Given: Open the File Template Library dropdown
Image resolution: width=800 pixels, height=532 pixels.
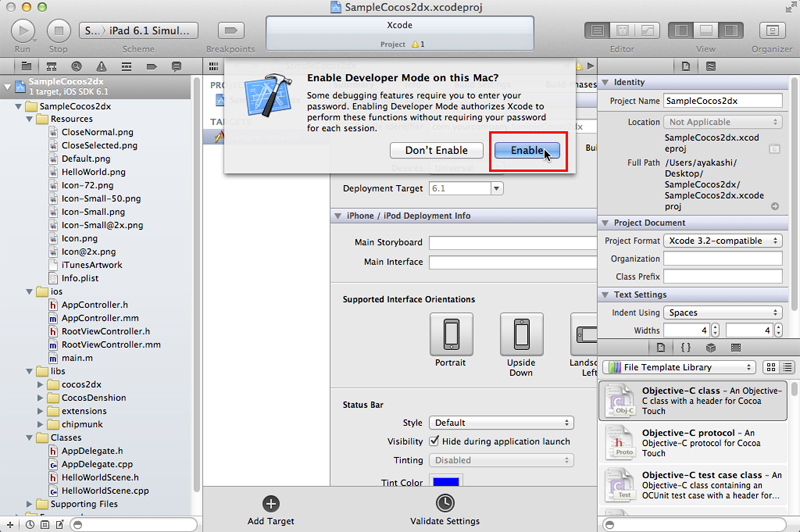Looking at the screenshot, I should (679, 367).
